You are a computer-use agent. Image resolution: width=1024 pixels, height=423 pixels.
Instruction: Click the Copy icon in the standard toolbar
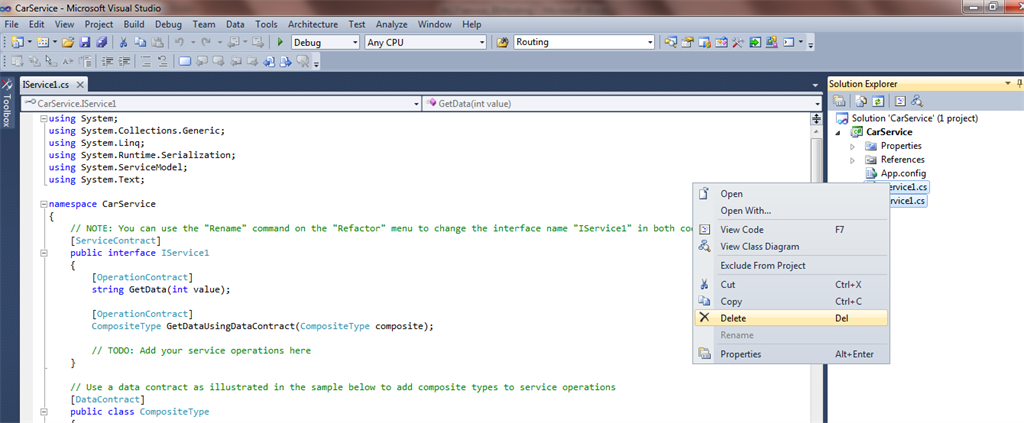tap(140, 42)
